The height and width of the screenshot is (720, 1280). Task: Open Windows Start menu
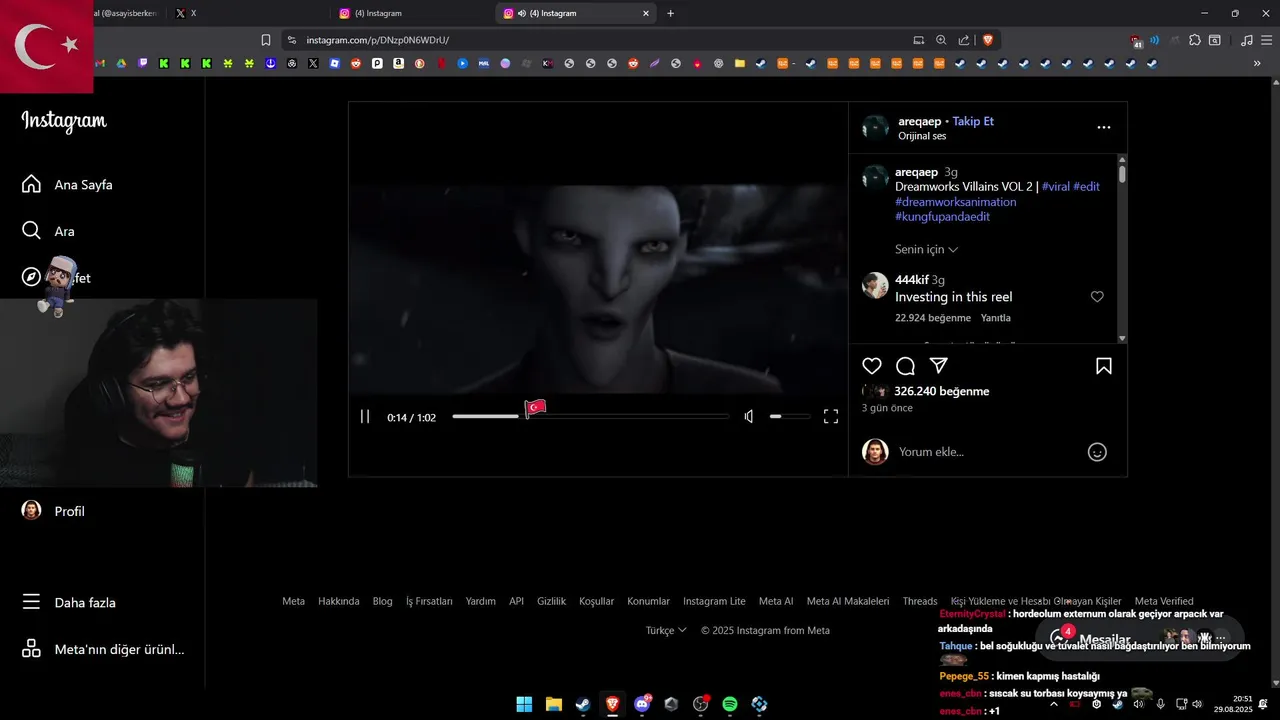[x=524, y=704]
